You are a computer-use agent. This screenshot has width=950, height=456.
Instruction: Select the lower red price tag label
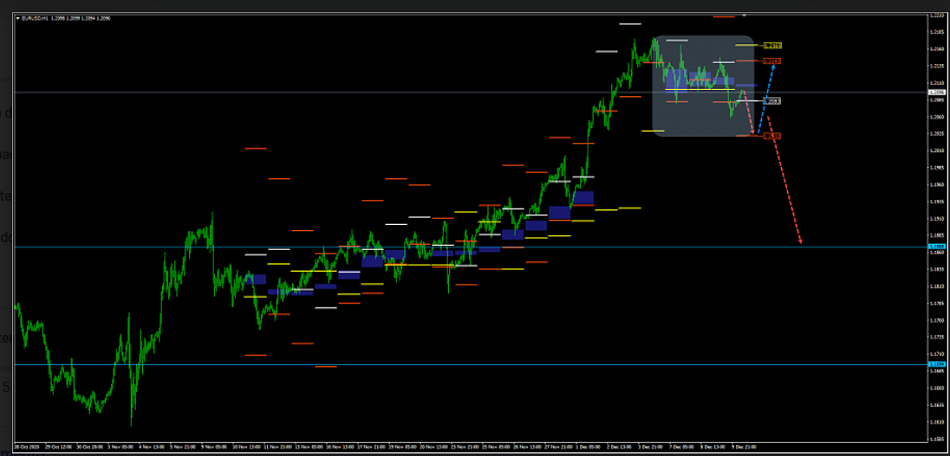click(x=772, y=135)
